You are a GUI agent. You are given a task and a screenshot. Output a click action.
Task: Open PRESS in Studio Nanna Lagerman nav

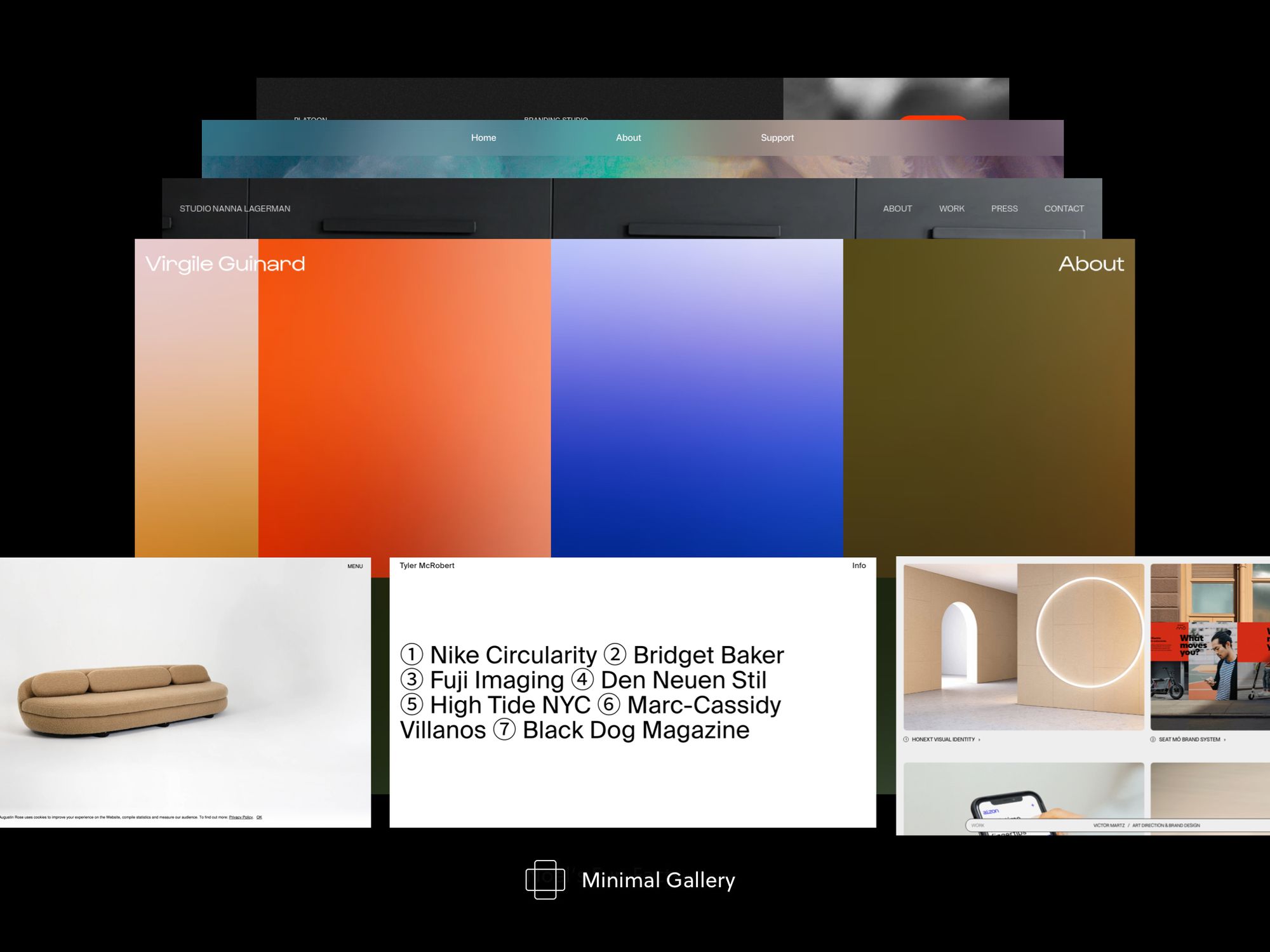click(1004, 209)
